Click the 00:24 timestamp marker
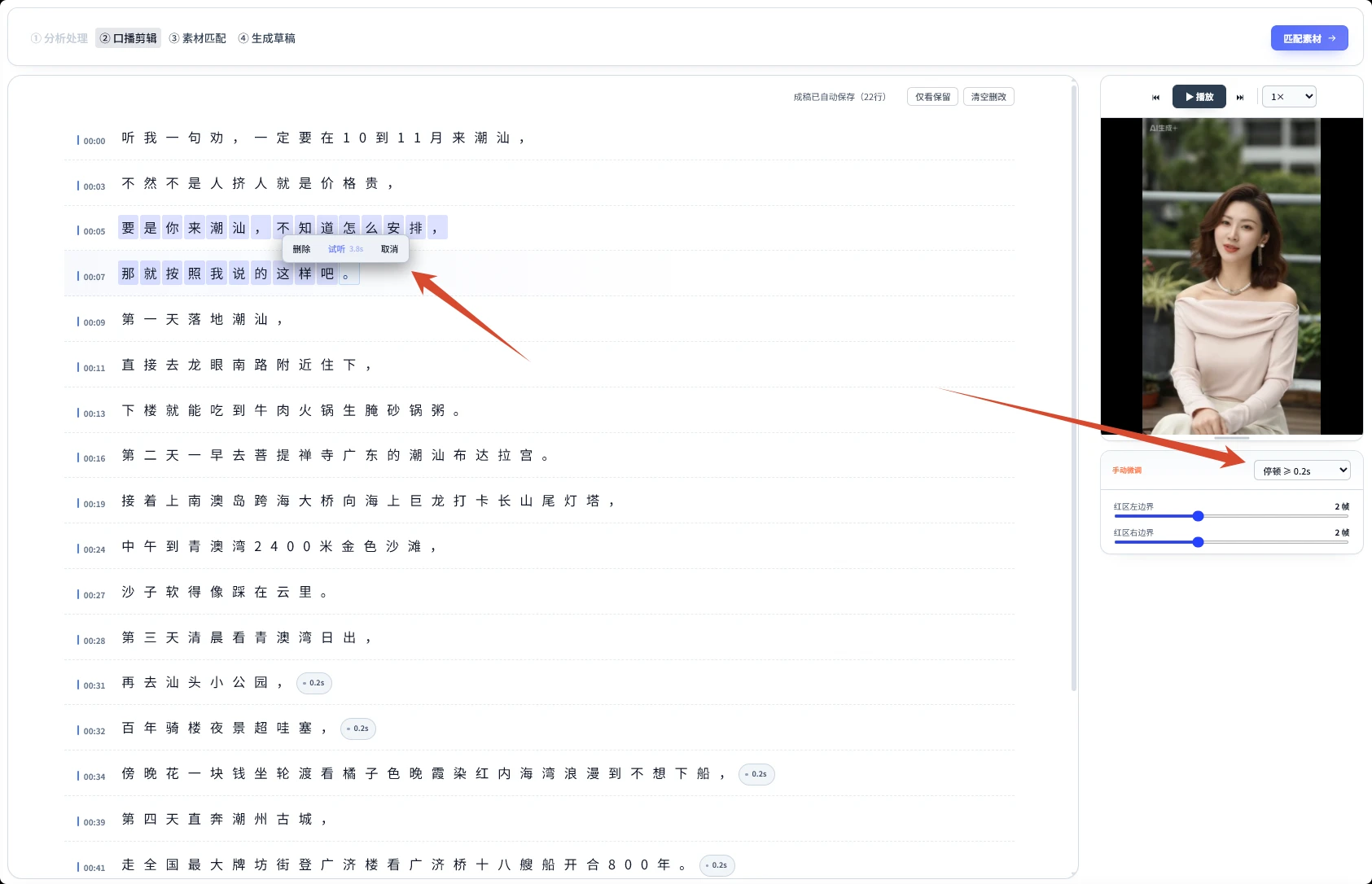This screenshot has height=884, width=1372. click(x=91, y=549)
